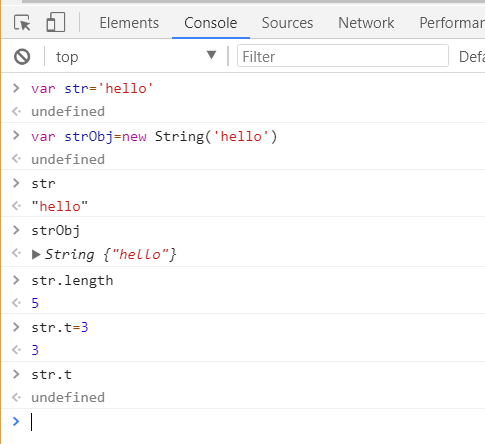Expand the String {"hello"} object
This screenshot has width=485, height=444.
click(36, 255)
